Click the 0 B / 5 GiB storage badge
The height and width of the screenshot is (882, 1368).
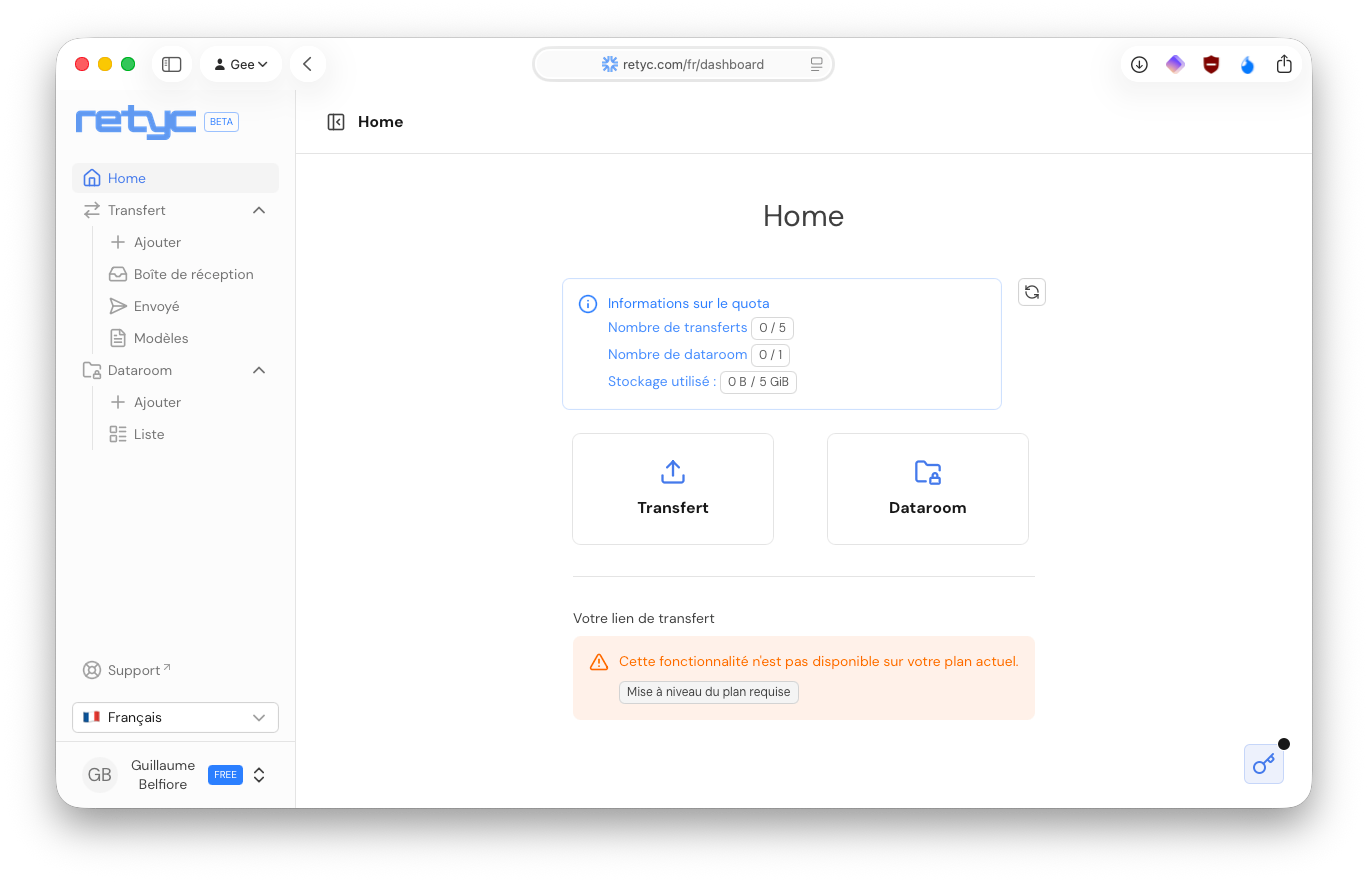click(x=758, y=382)
